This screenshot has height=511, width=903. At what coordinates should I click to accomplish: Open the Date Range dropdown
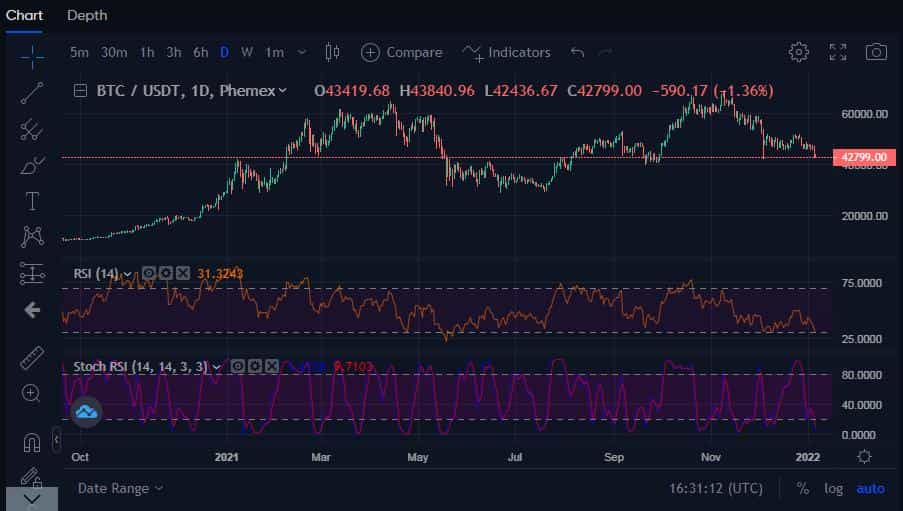click(x=120, y=489)
